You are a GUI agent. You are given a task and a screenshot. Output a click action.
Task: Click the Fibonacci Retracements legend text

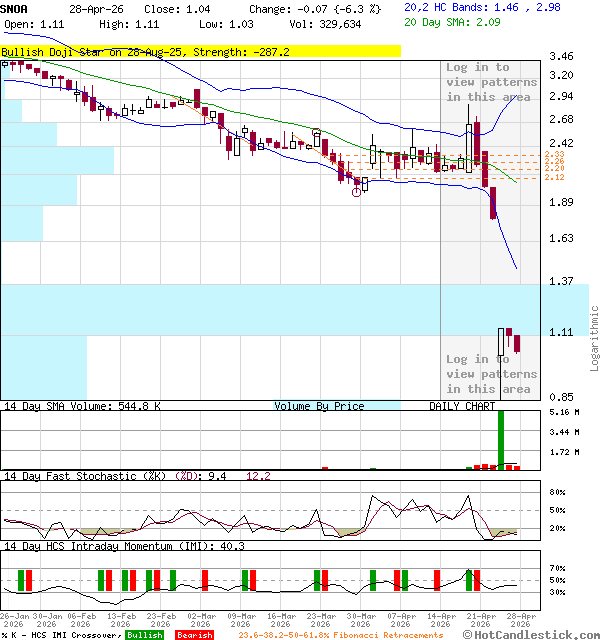340,635
